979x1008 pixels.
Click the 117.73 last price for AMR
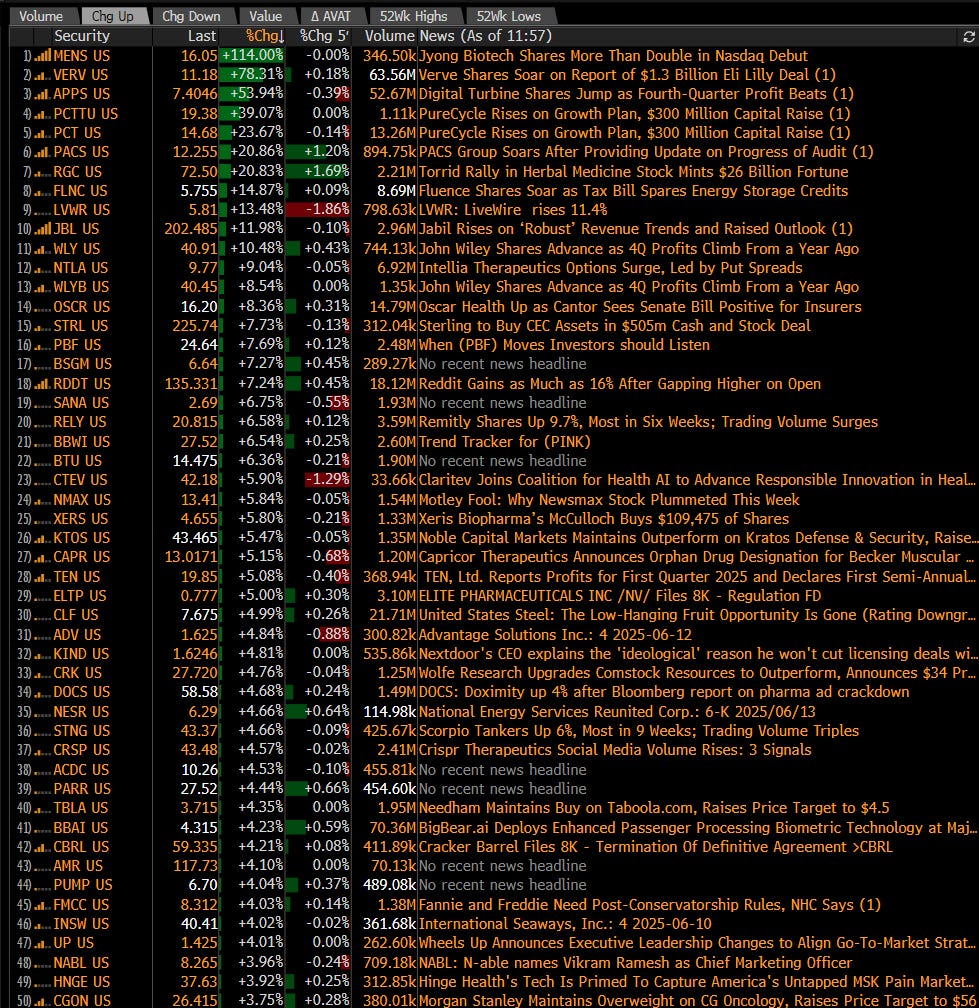[x=195, y=866]
